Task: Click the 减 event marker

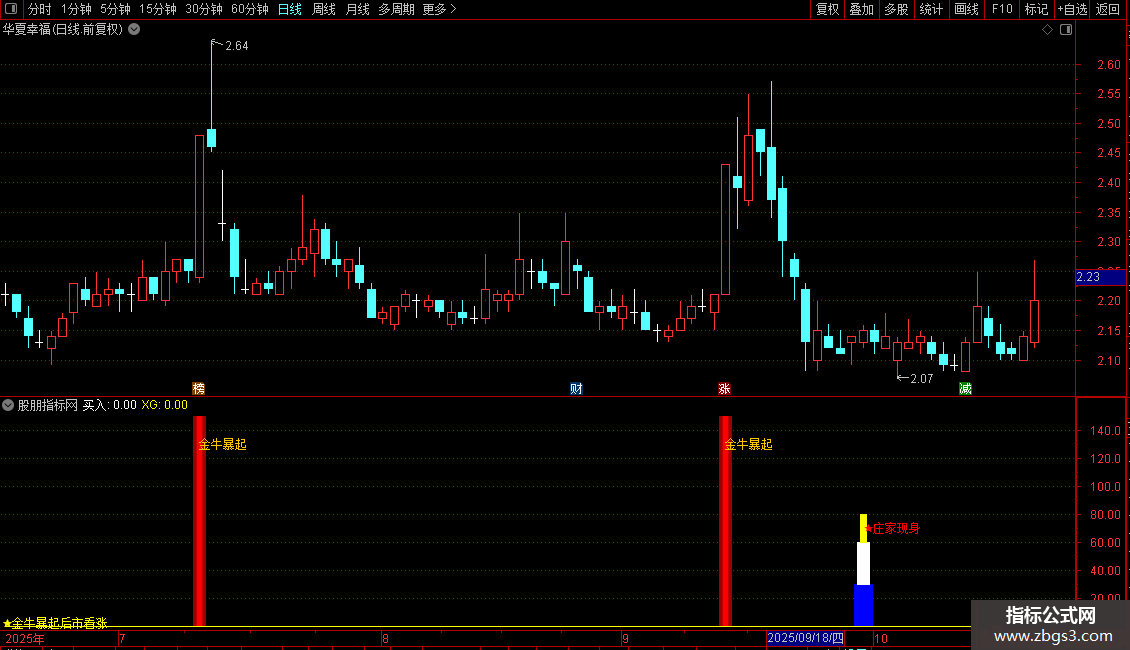Action: (x=966, y=388)
